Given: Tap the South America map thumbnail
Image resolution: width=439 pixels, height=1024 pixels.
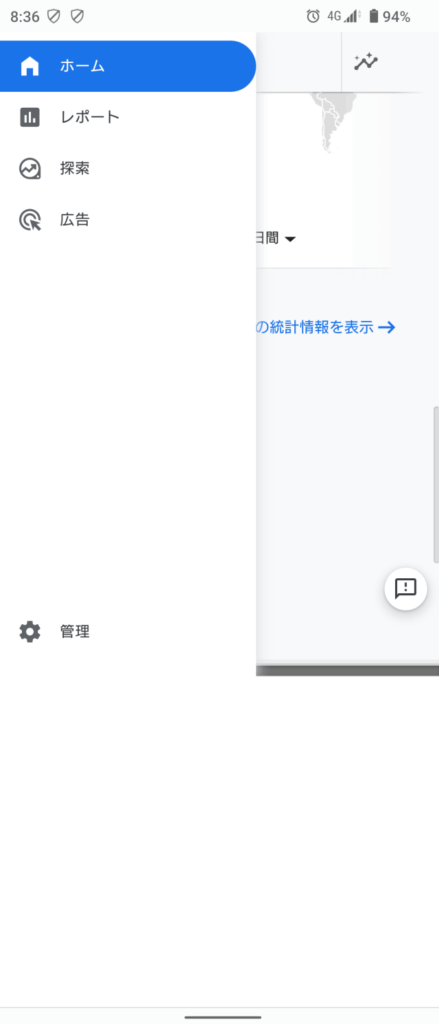Looking at the screenshot, I should coord(334,123).
